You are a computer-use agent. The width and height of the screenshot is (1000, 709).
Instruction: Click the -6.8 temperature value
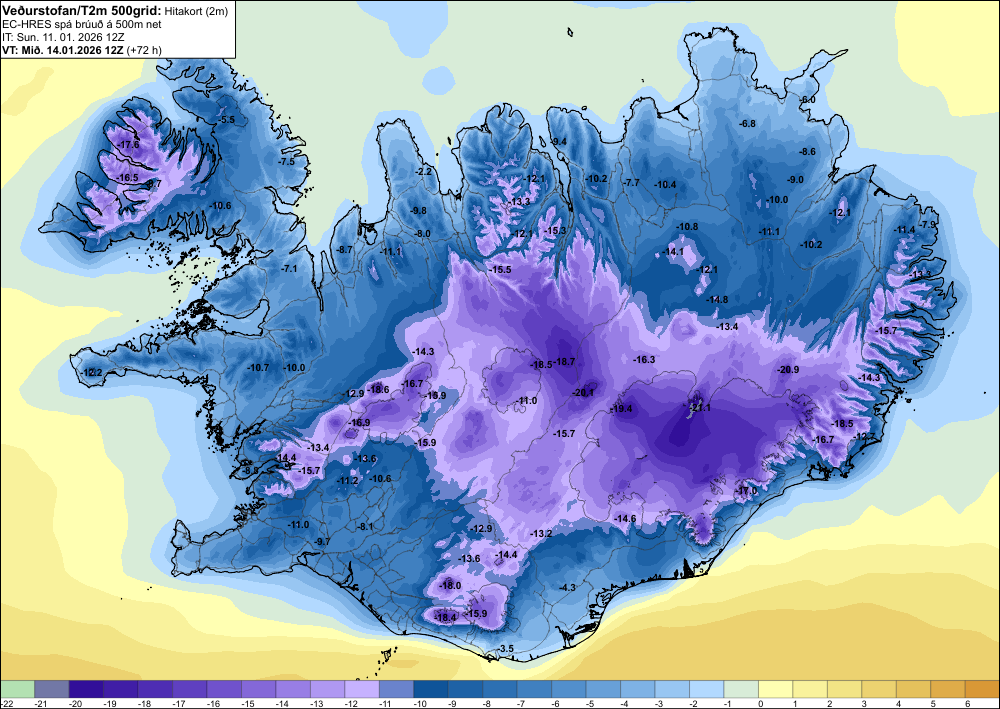pos(747,123)
